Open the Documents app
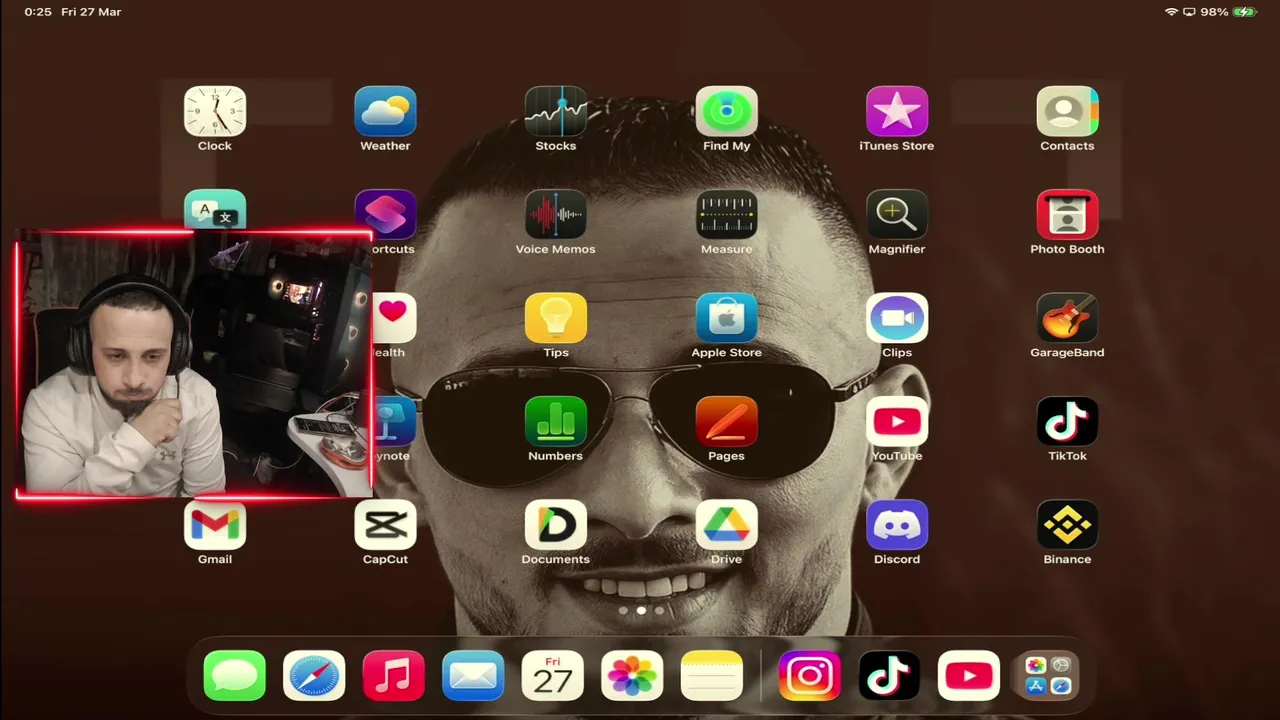 click(556, 525)
